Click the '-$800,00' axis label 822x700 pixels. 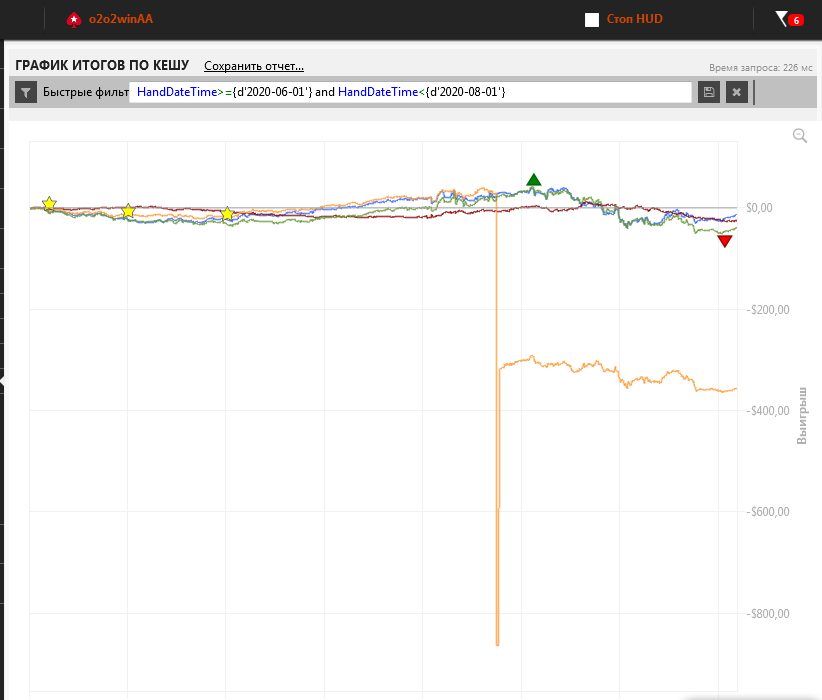[x=768, y=613]
